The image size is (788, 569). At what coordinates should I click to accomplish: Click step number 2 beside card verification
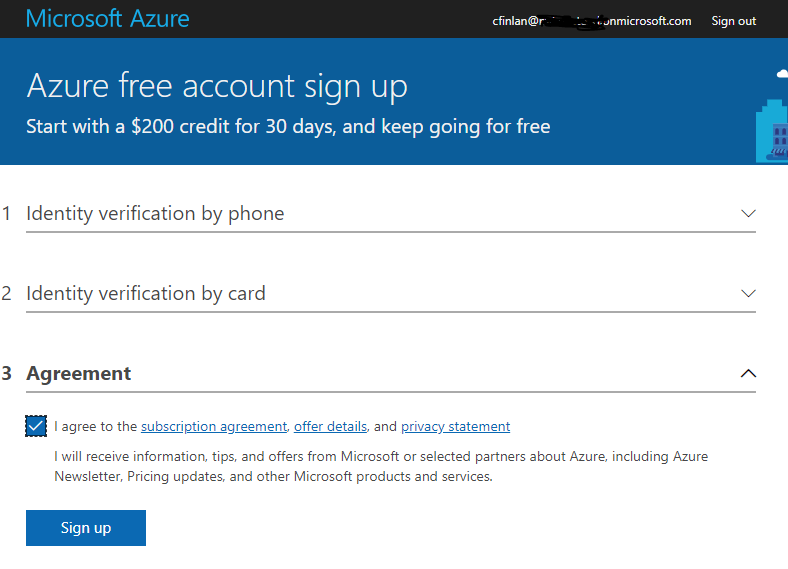(x=7, y=293)
